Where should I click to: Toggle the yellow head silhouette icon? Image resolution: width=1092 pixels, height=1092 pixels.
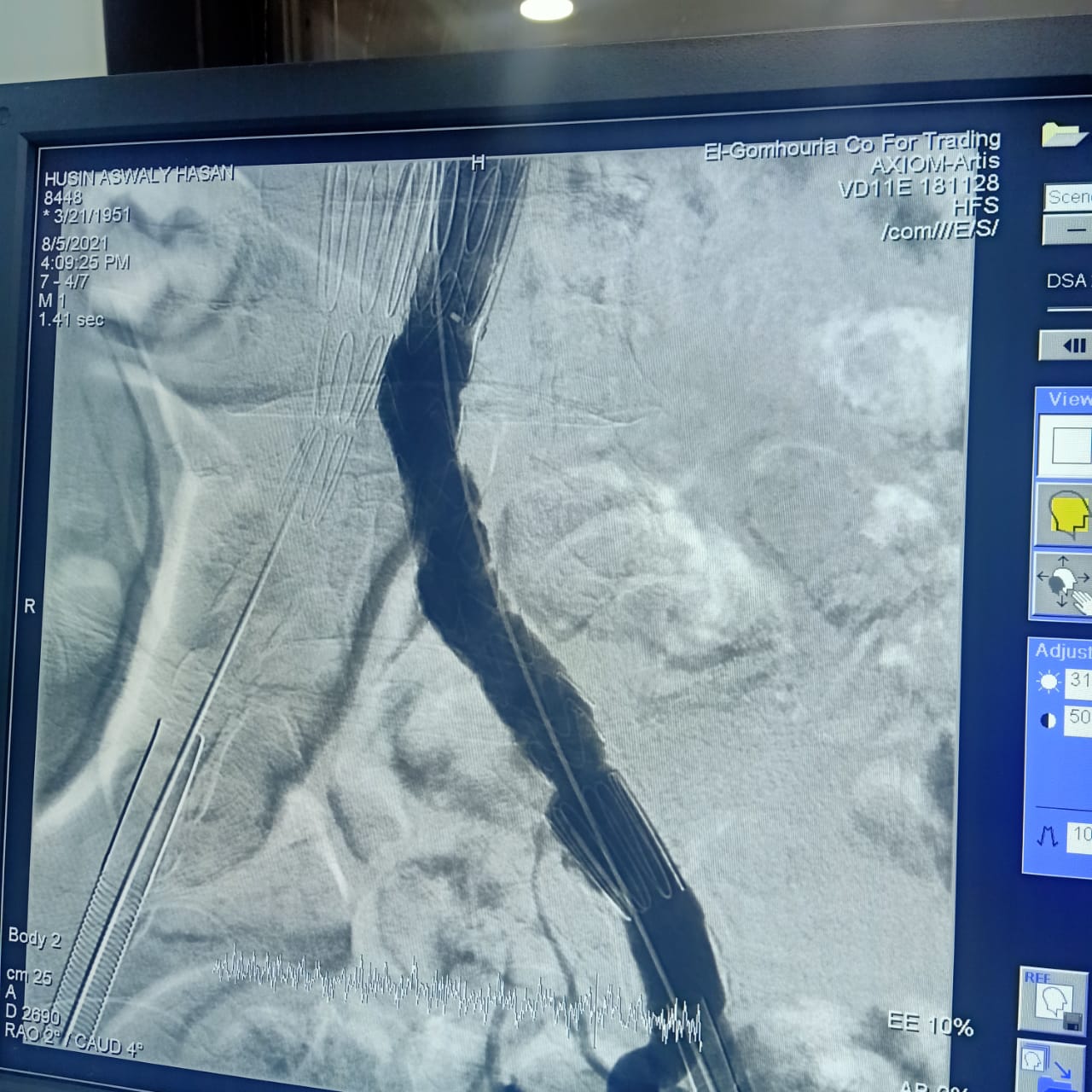click(x=1066, y=514)
